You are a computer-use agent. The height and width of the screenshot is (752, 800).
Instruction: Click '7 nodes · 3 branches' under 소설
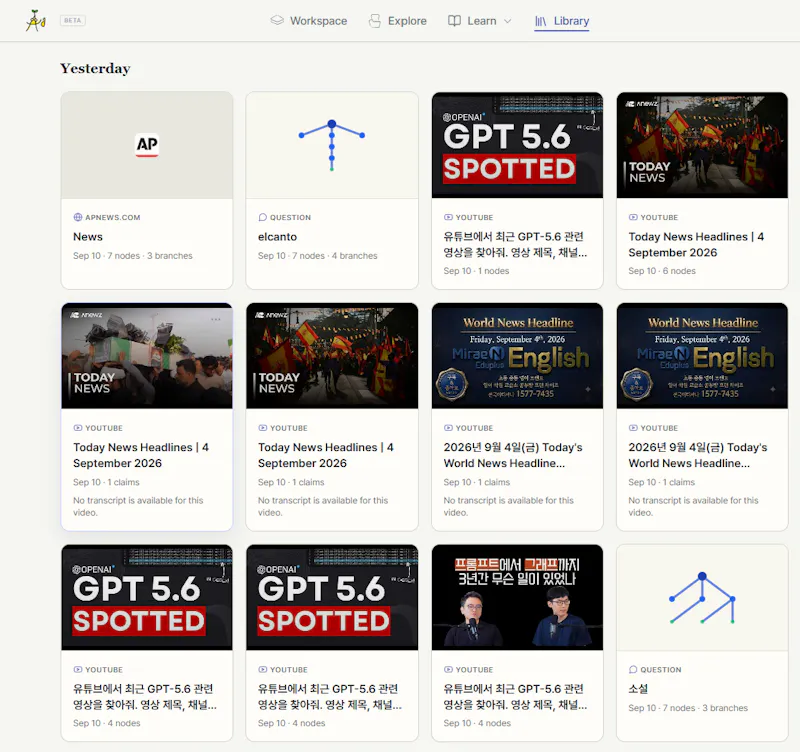705,708
